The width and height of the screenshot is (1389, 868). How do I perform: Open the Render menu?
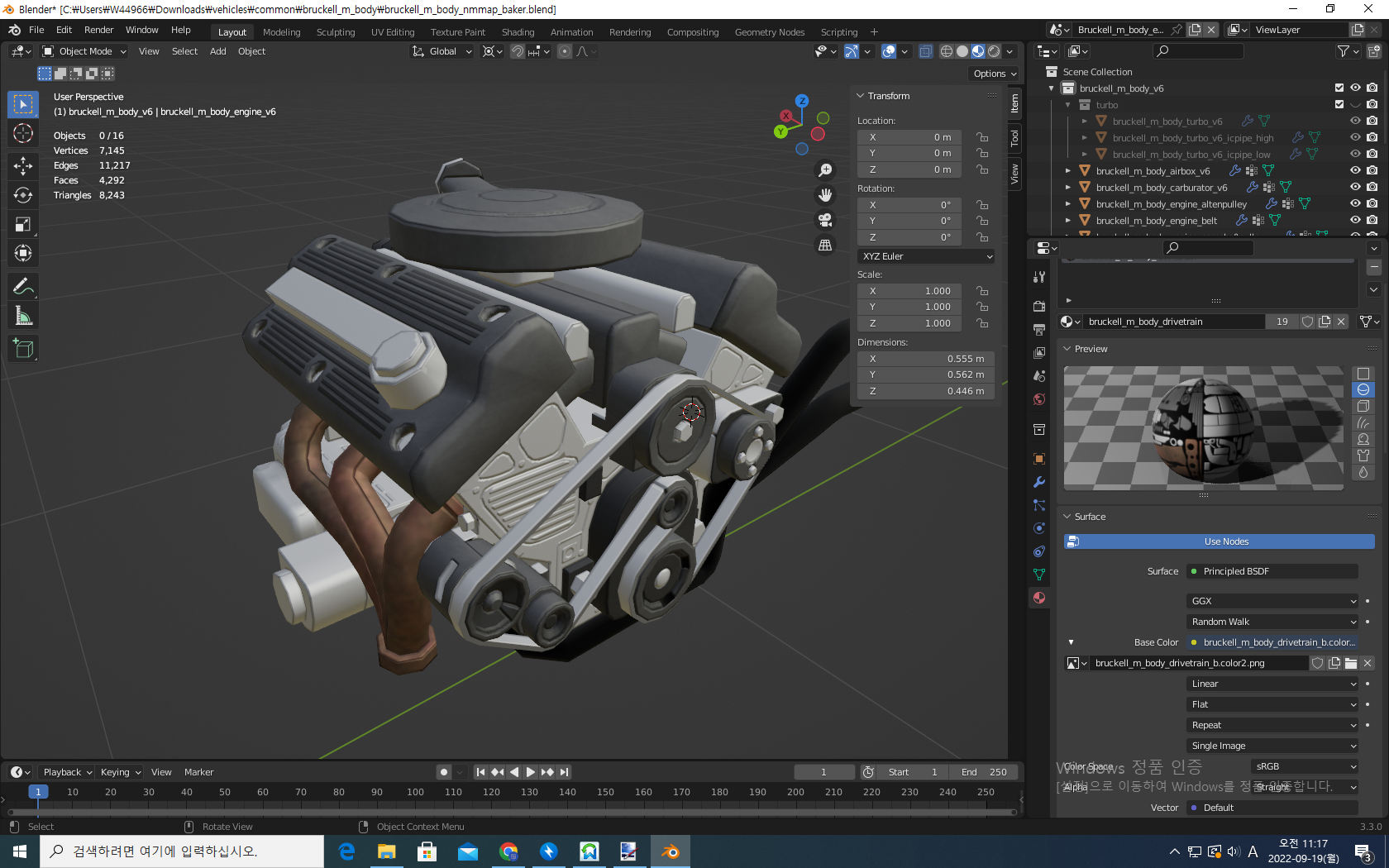[98, 30]
